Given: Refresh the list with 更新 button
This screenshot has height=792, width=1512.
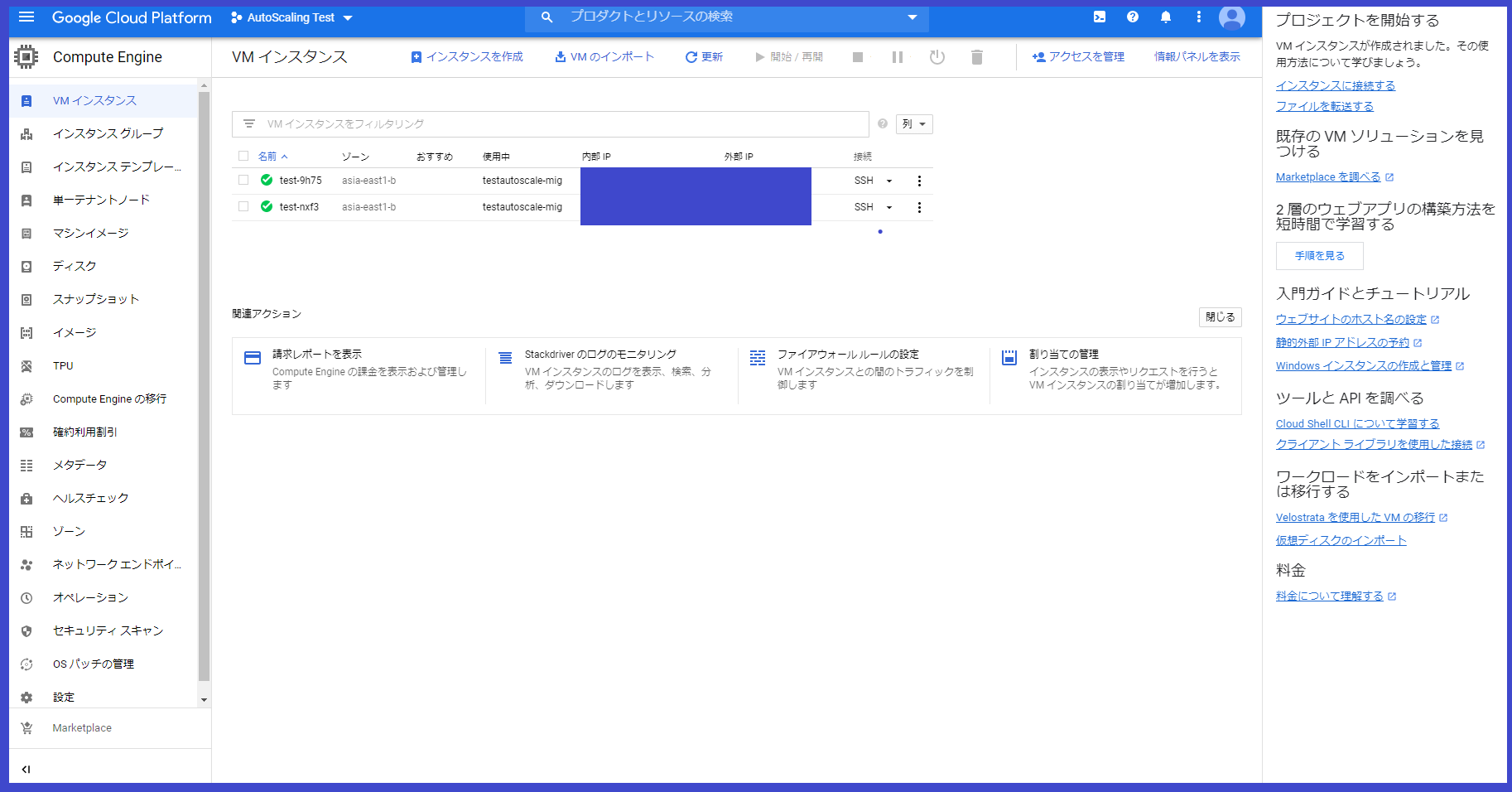Looking at the screenshot, I should [x=704, y=57].
